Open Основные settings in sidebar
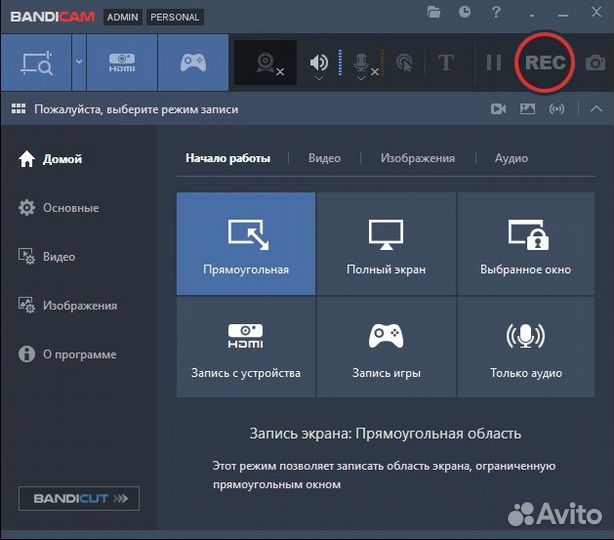Image resolution: width=614 pixels, height=540 pixels. [x=59, y=208]
